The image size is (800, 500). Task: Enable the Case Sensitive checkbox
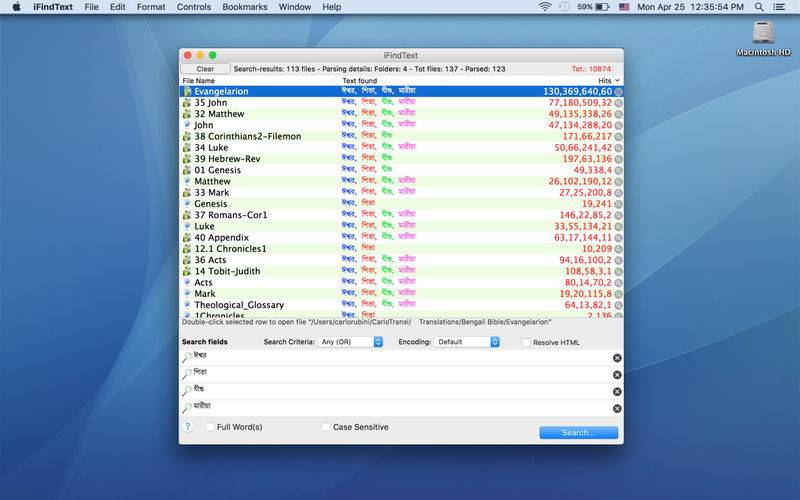click(327, 427)
